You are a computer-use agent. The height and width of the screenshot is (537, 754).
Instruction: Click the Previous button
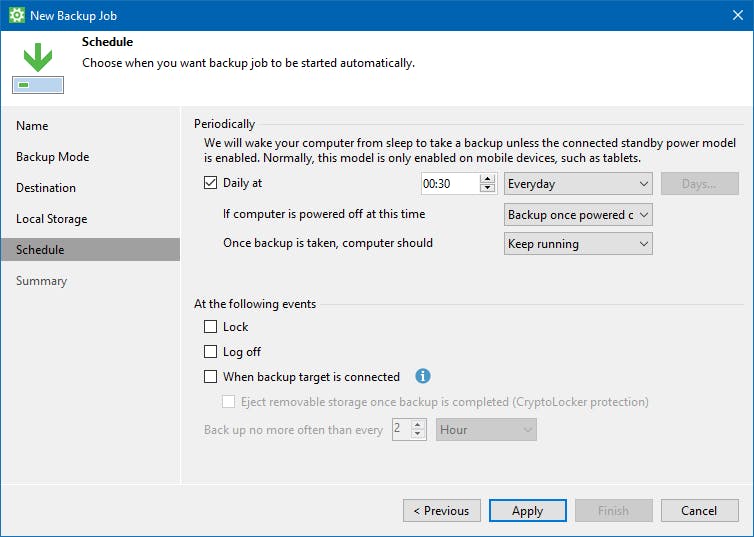(x=441, y=511)
